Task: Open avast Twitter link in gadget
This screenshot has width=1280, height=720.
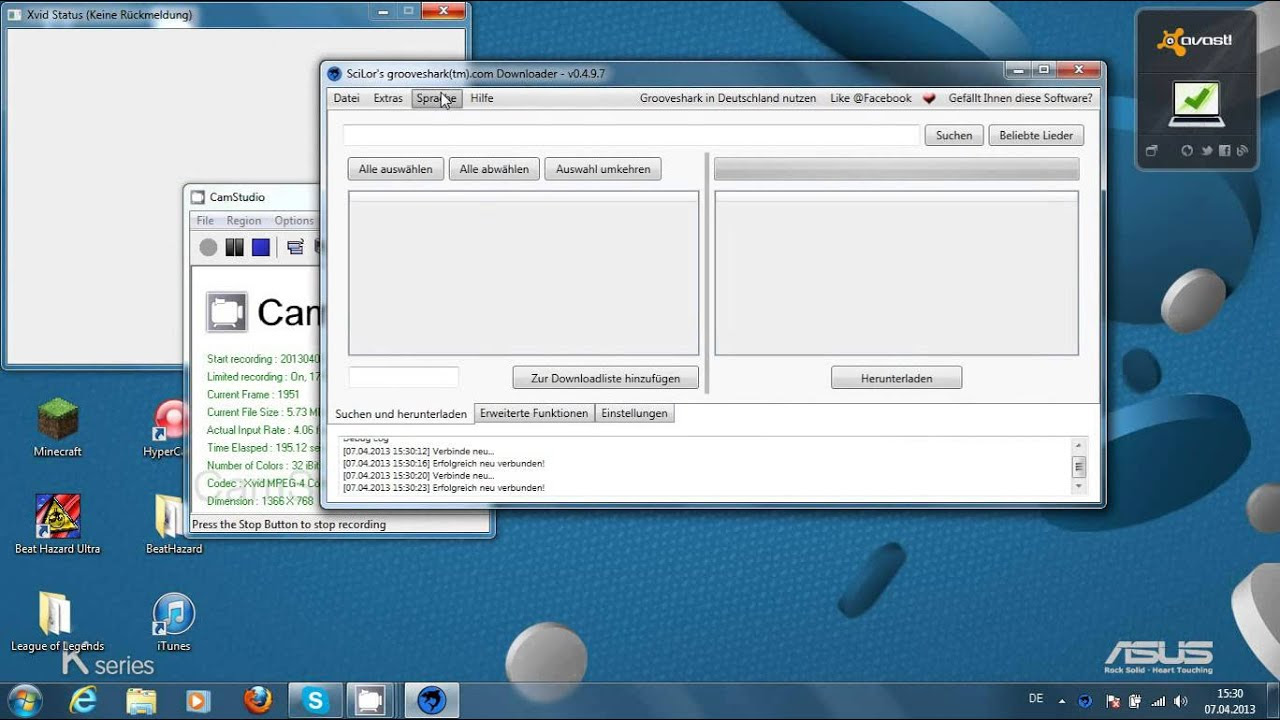Action: click(1206, 151)
